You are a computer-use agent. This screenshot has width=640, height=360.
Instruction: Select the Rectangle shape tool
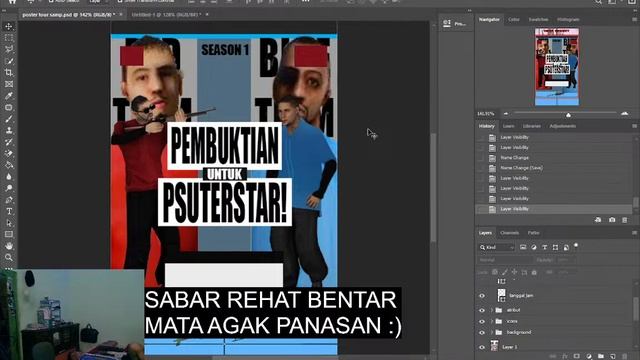(x=9, y=234)
